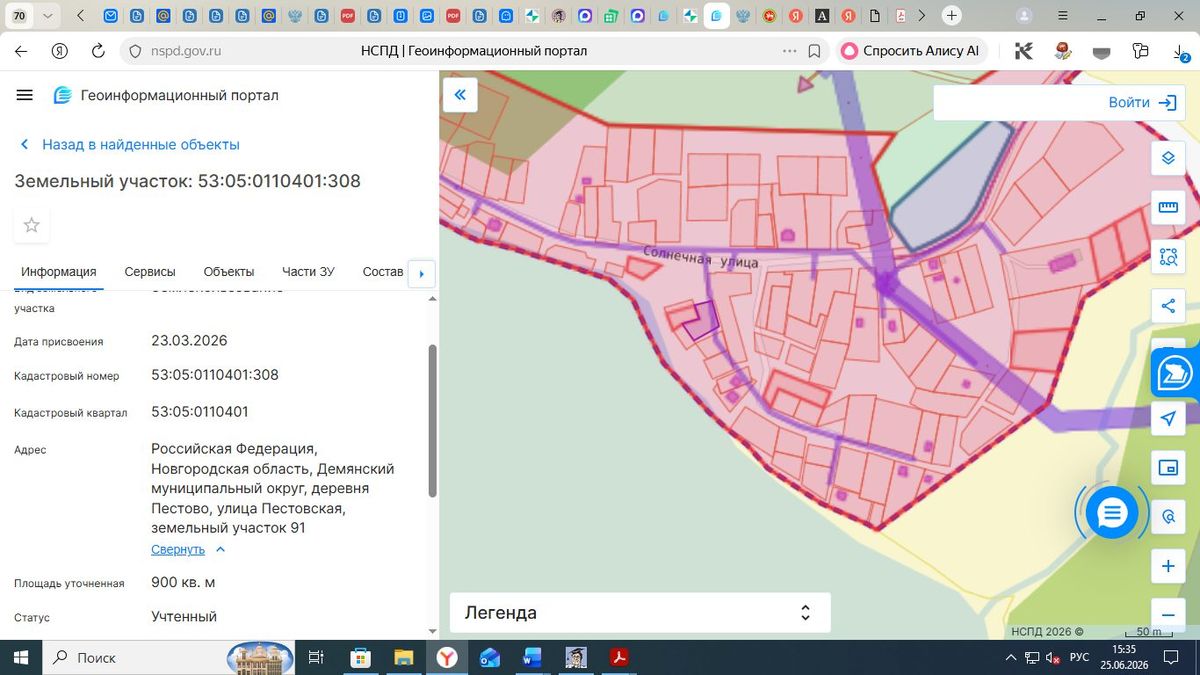Screen dimensions: 1200x675
Task: Open browser downloads panel
Action: point(1179,51)
